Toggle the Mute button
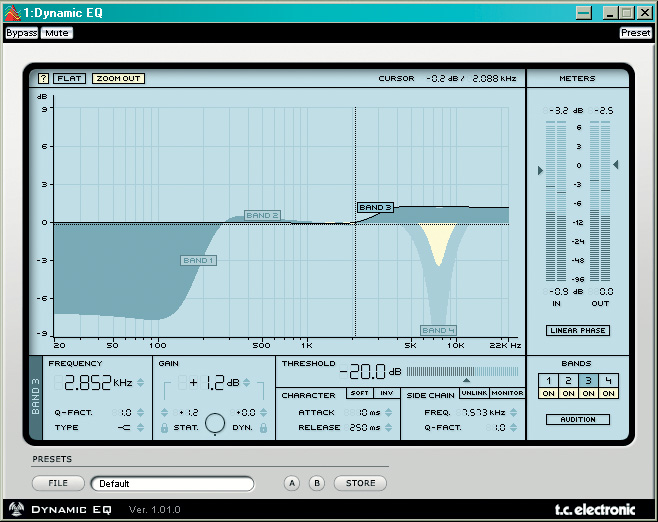 (57, 33)
